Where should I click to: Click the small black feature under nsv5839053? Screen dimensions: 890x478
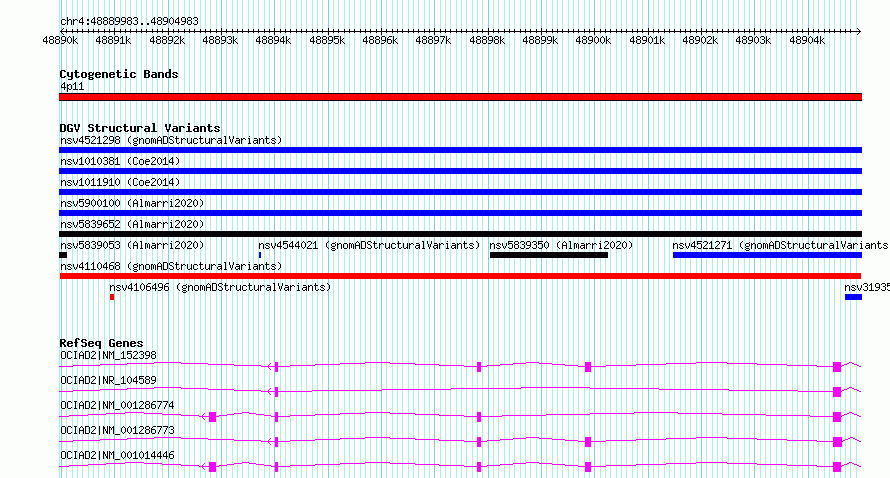pyautogui.click(x=63, y=255)
